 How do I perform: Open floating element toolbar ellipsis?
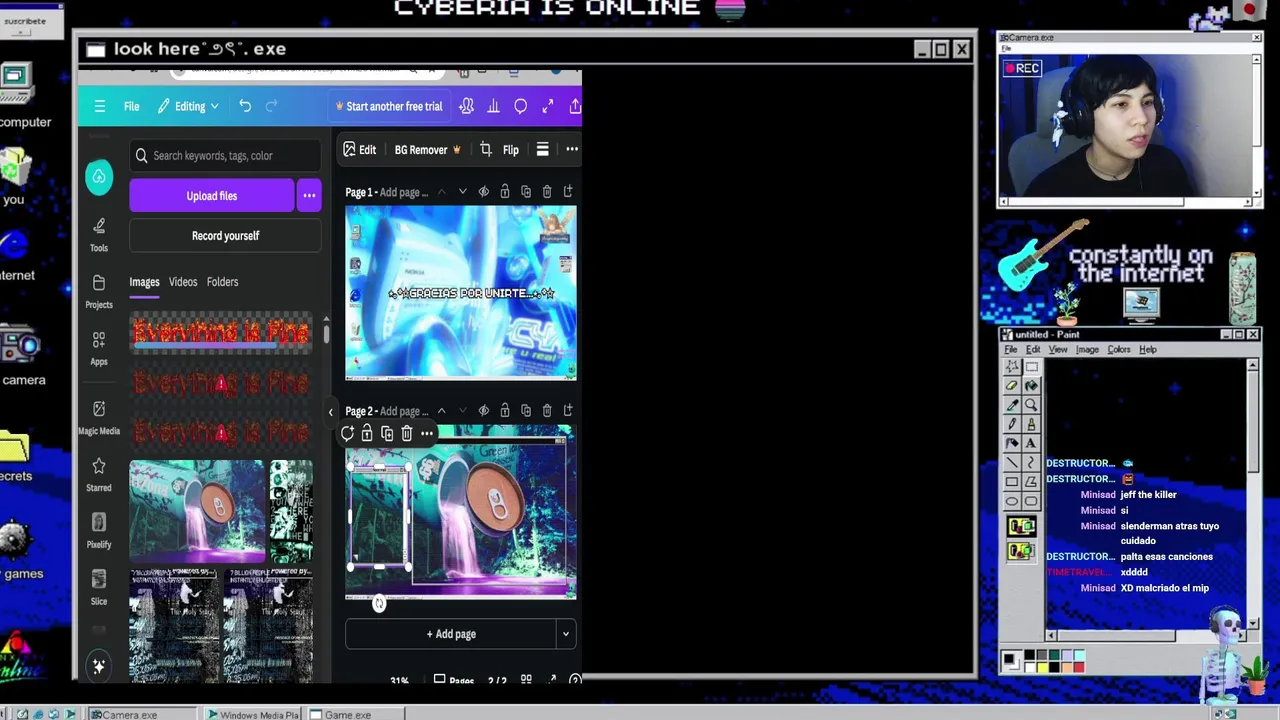pyautogui.click(x=427, y=433)
